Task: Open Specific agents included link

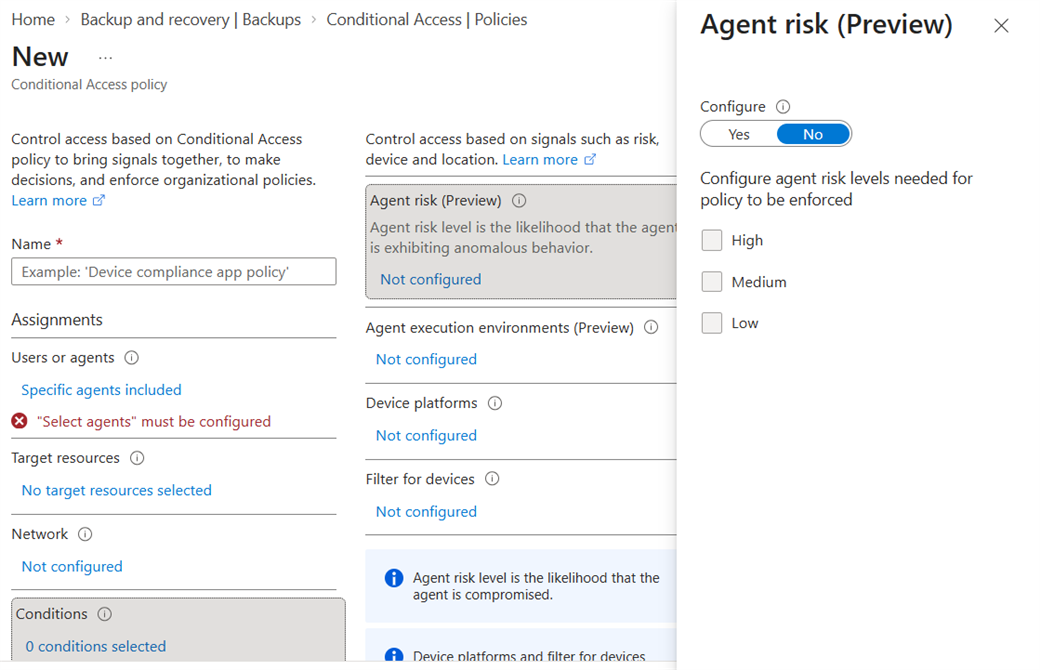Action: [x=101, y=389]
